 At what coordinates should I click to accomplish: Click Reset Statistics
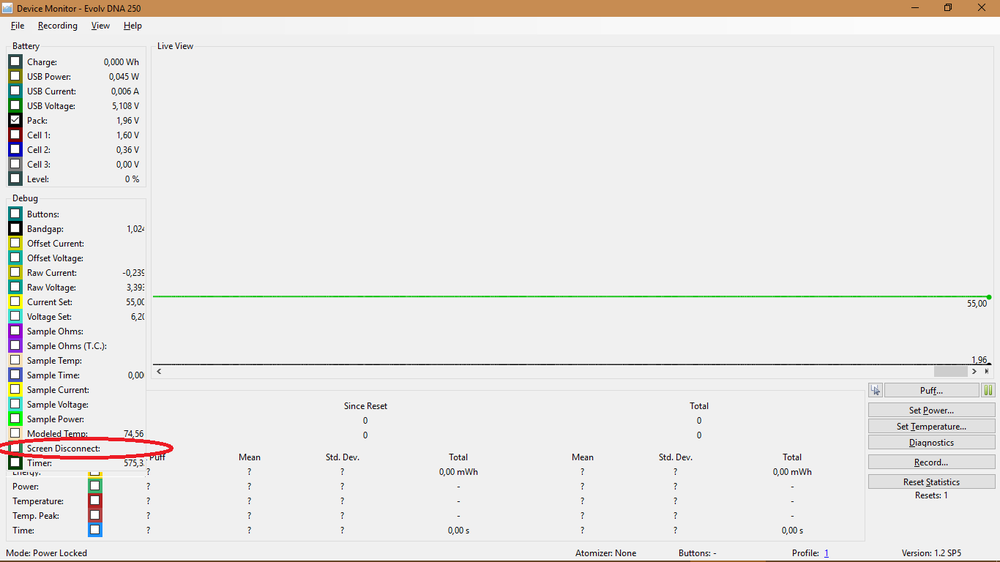[931, 482]
